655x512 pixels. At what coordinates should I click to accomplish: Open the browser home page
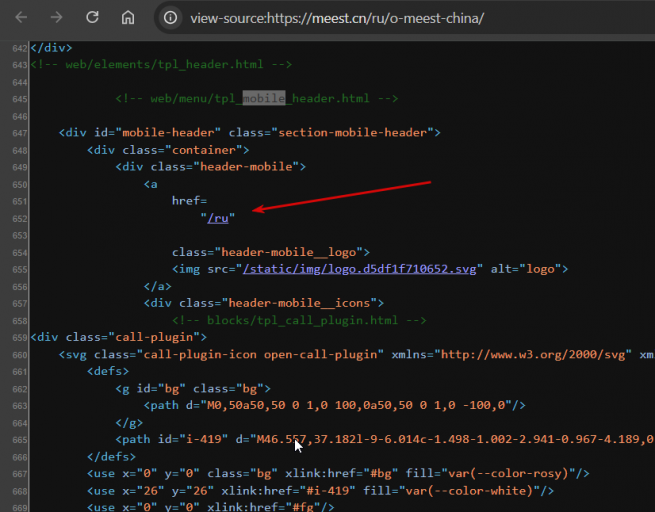(128, 18)
